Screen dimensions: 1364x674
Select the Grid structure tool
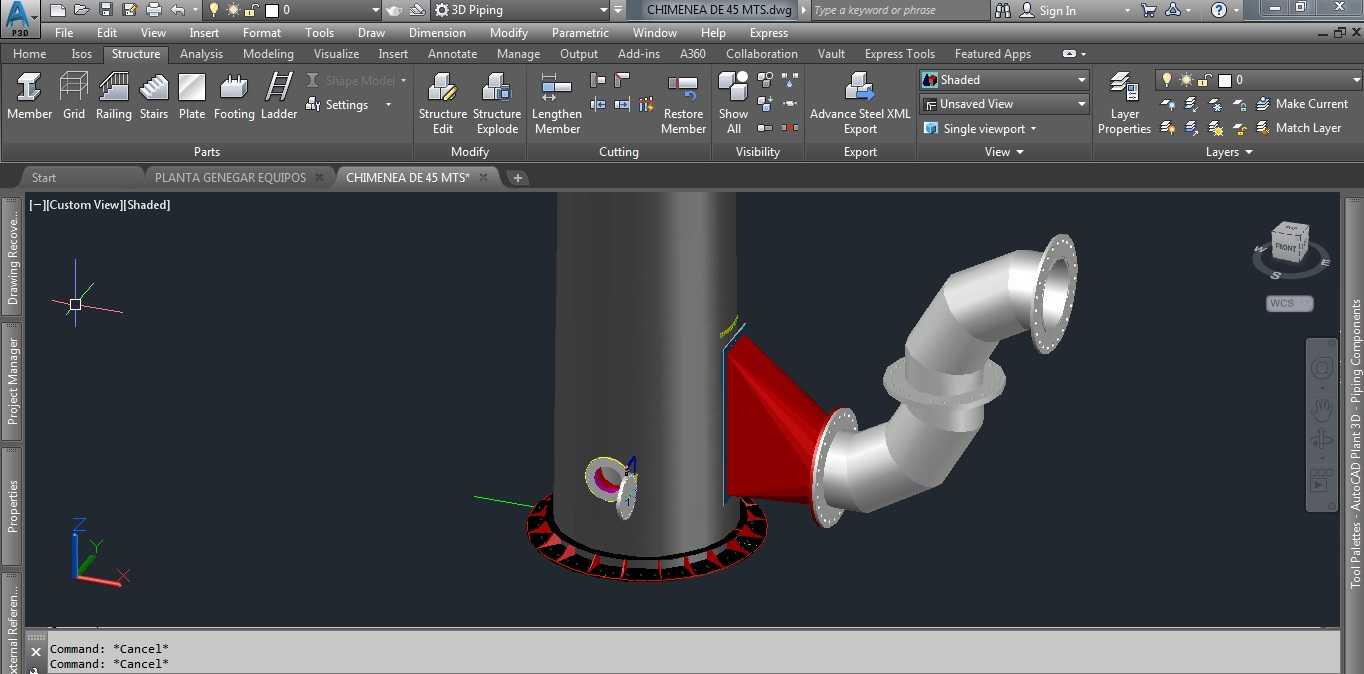pyautogui.click(x=74, y=96)
